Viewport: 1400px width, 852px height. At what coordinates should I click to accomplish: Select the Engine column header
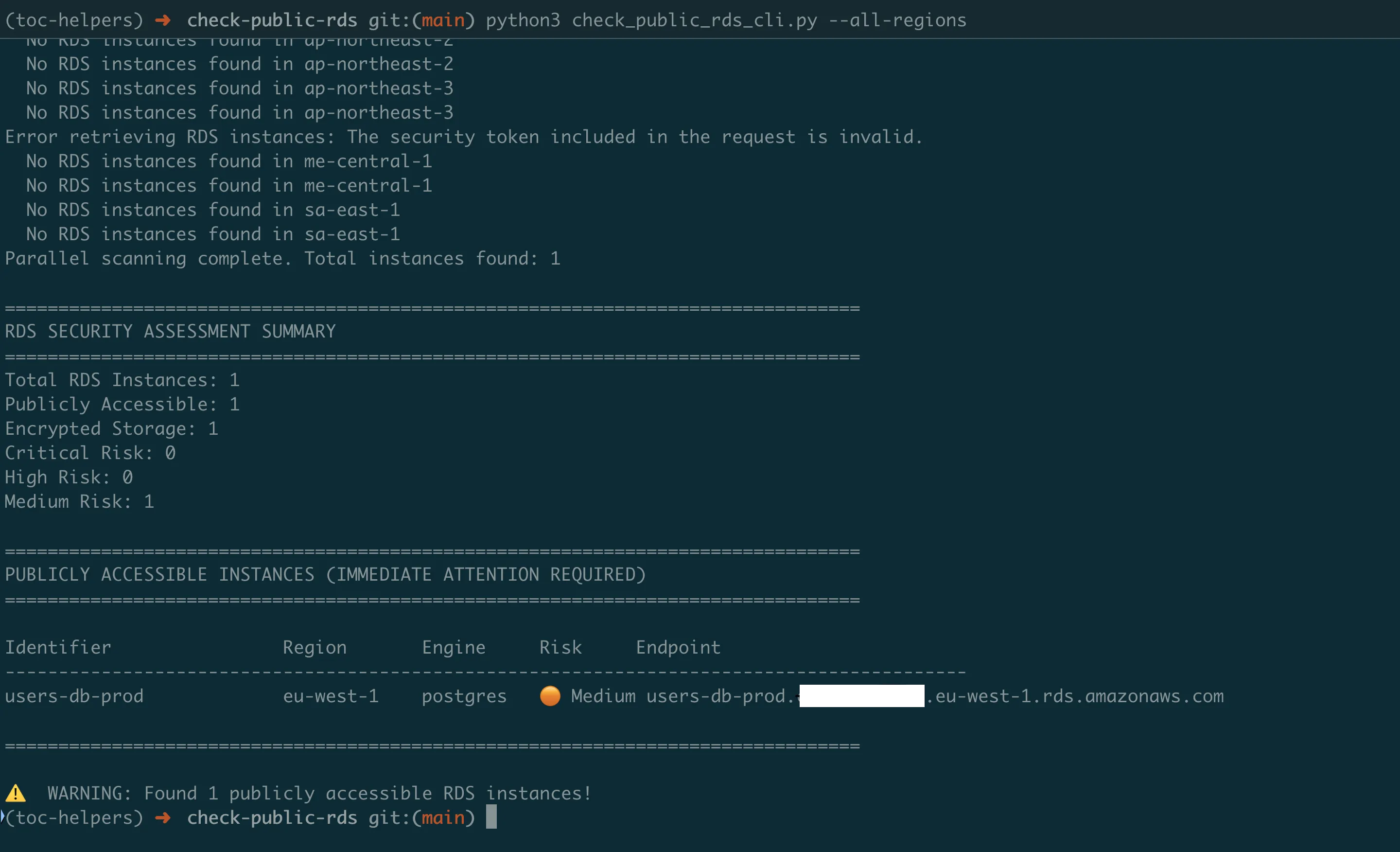point(454,647)
